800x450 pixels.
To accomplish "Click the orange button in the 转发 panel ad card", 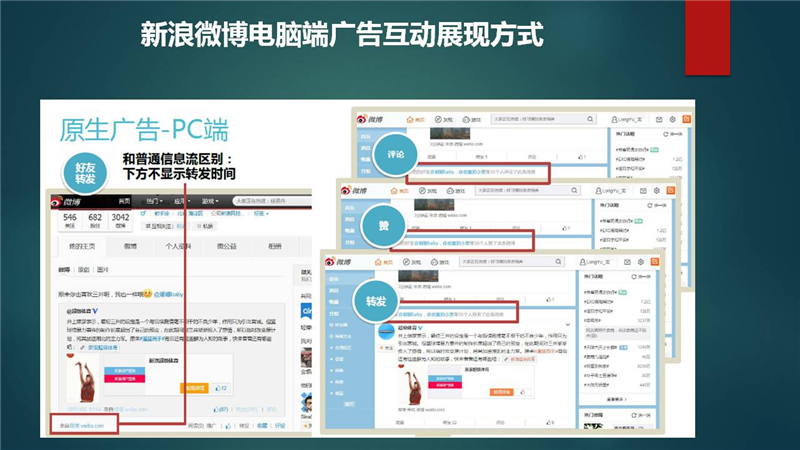I will click(x=501, y=392).
